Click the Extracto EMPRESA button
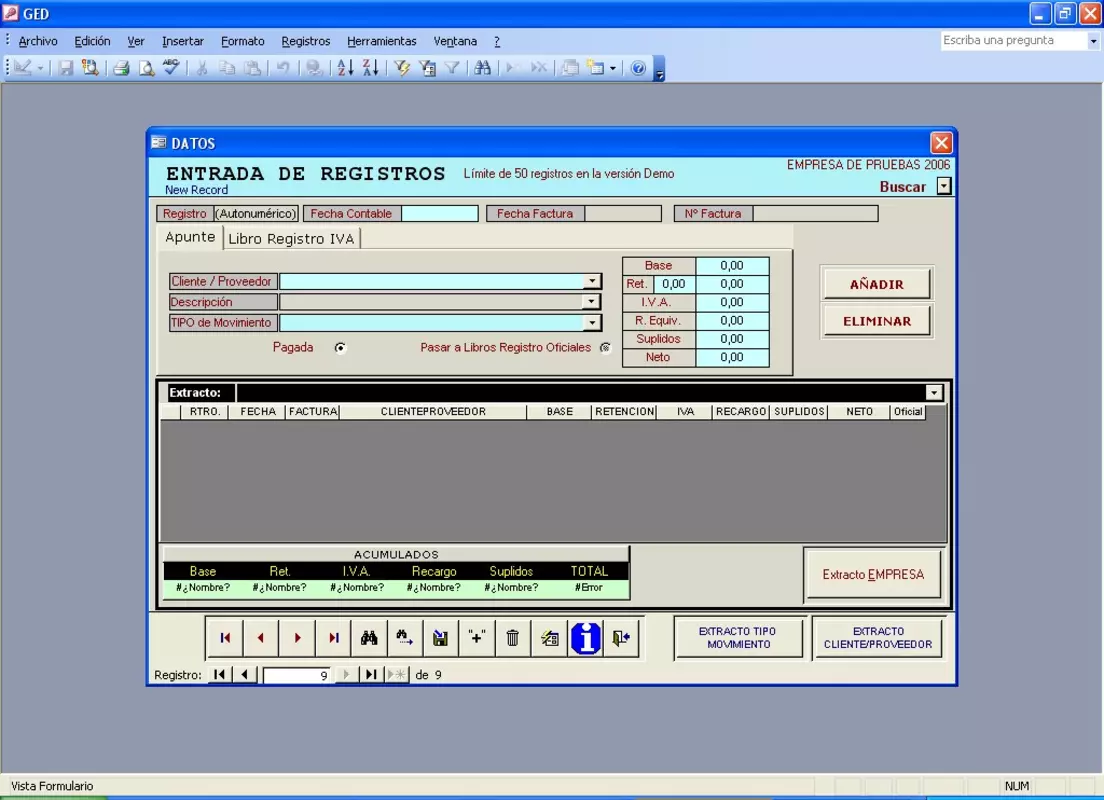The width and height of the screenshot is (1104, 800). click(x=873, y=575)
